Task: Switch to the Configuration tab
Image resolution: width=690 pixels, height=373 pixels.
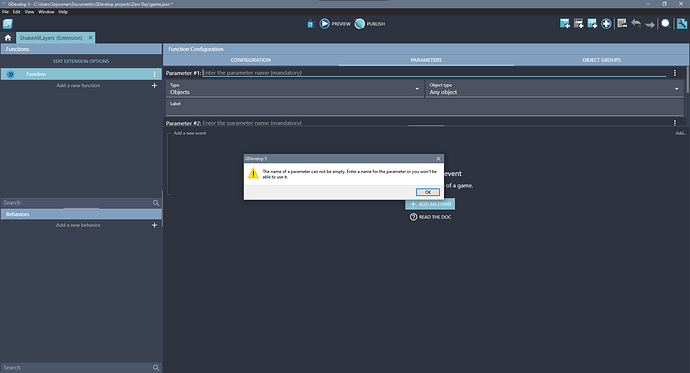Action: point(251,60)
